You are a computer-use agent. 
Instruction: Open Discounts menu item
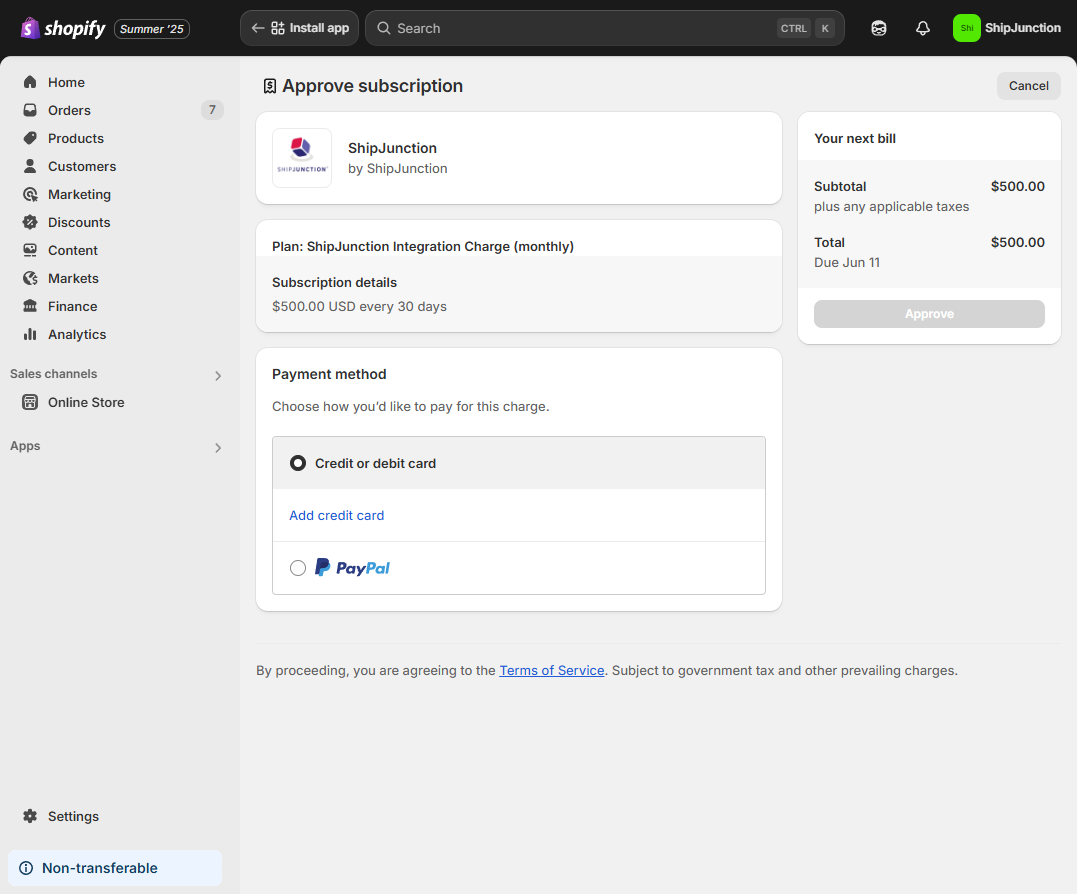pos(79,222)
